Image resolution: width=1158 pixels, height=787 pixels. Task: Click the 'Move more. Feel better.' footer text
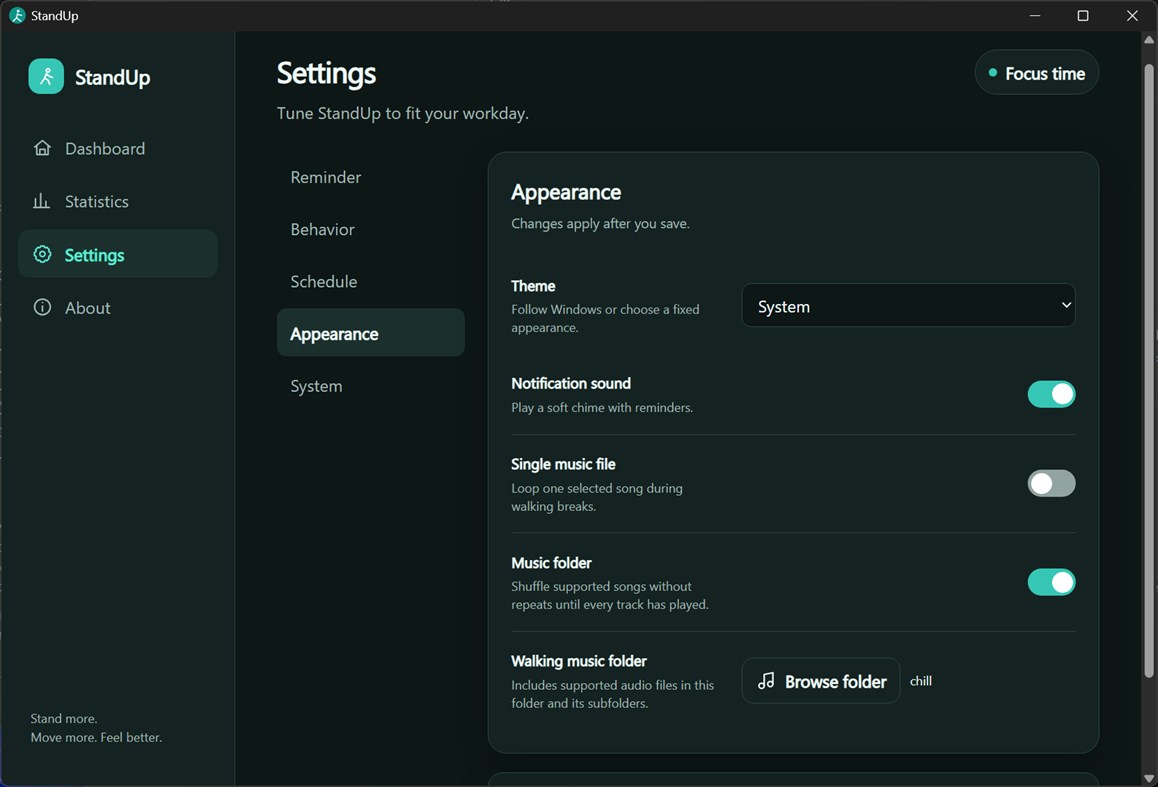(x=96, y=738)
